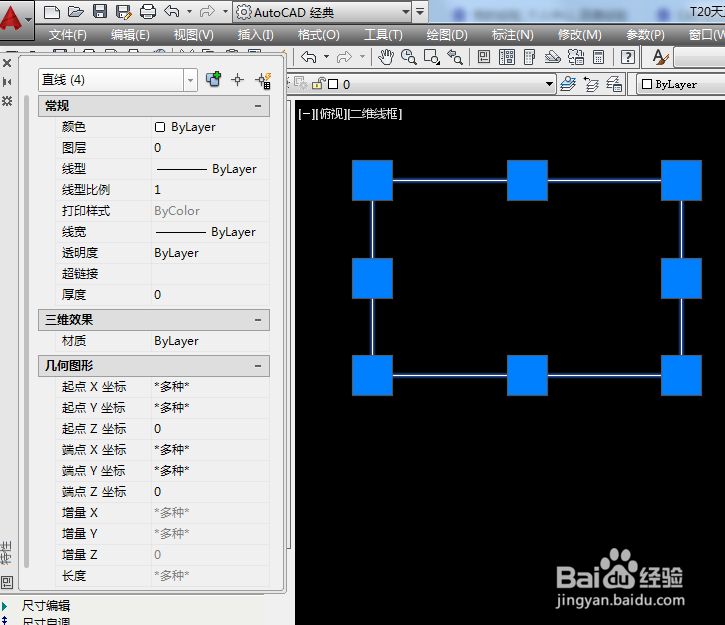Viewport: 725px width, 625px height.
Task: Close the properties palette
Action: pos(7,63)
